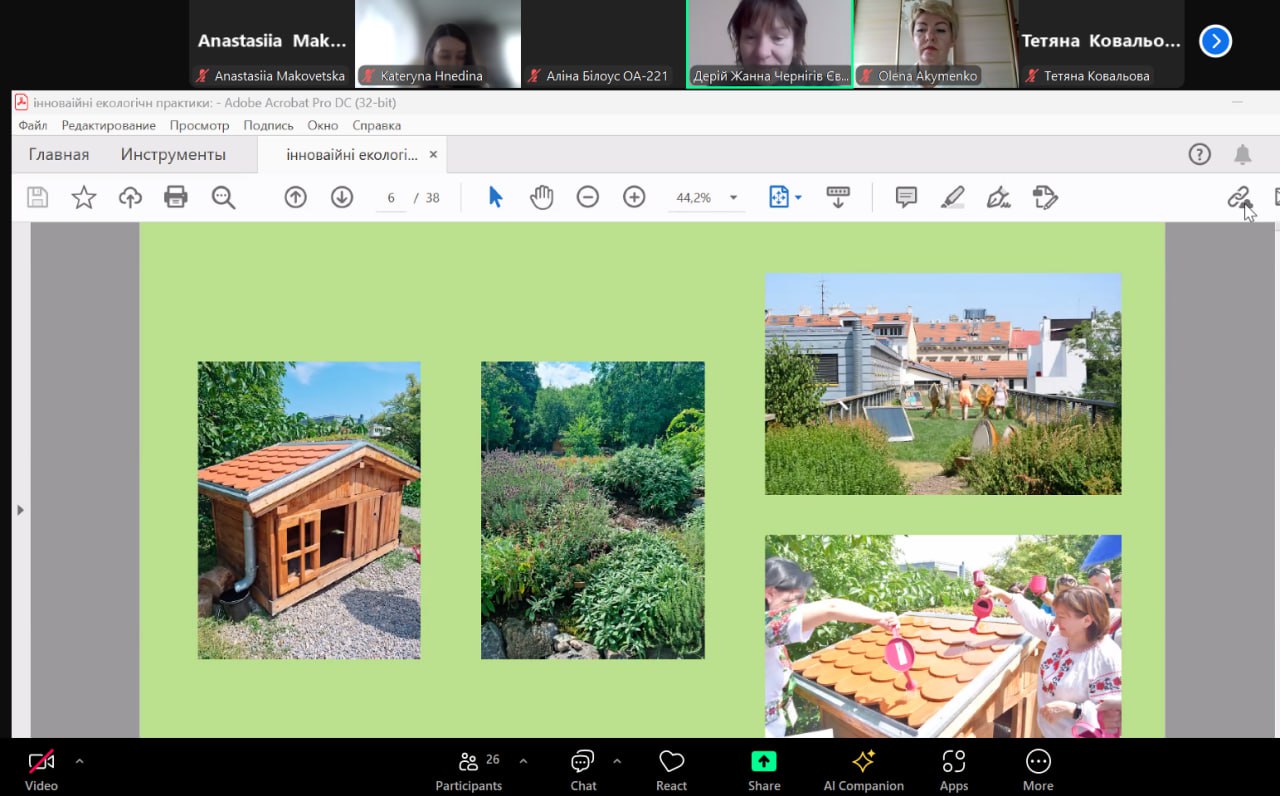Expand the fit page options dropdown
Screen dimensions: 1280x796
(x=798, y=198)
